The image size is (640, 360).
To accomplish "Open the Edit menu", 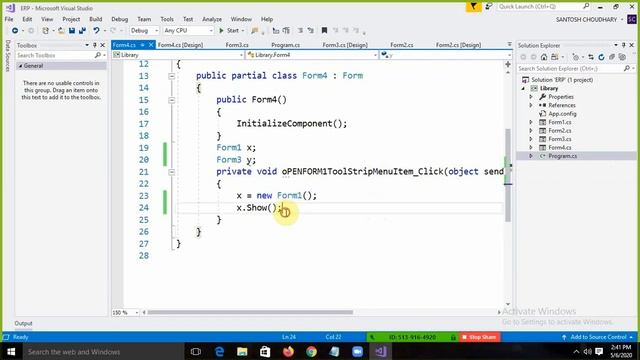I will click(x=27, y=19).
